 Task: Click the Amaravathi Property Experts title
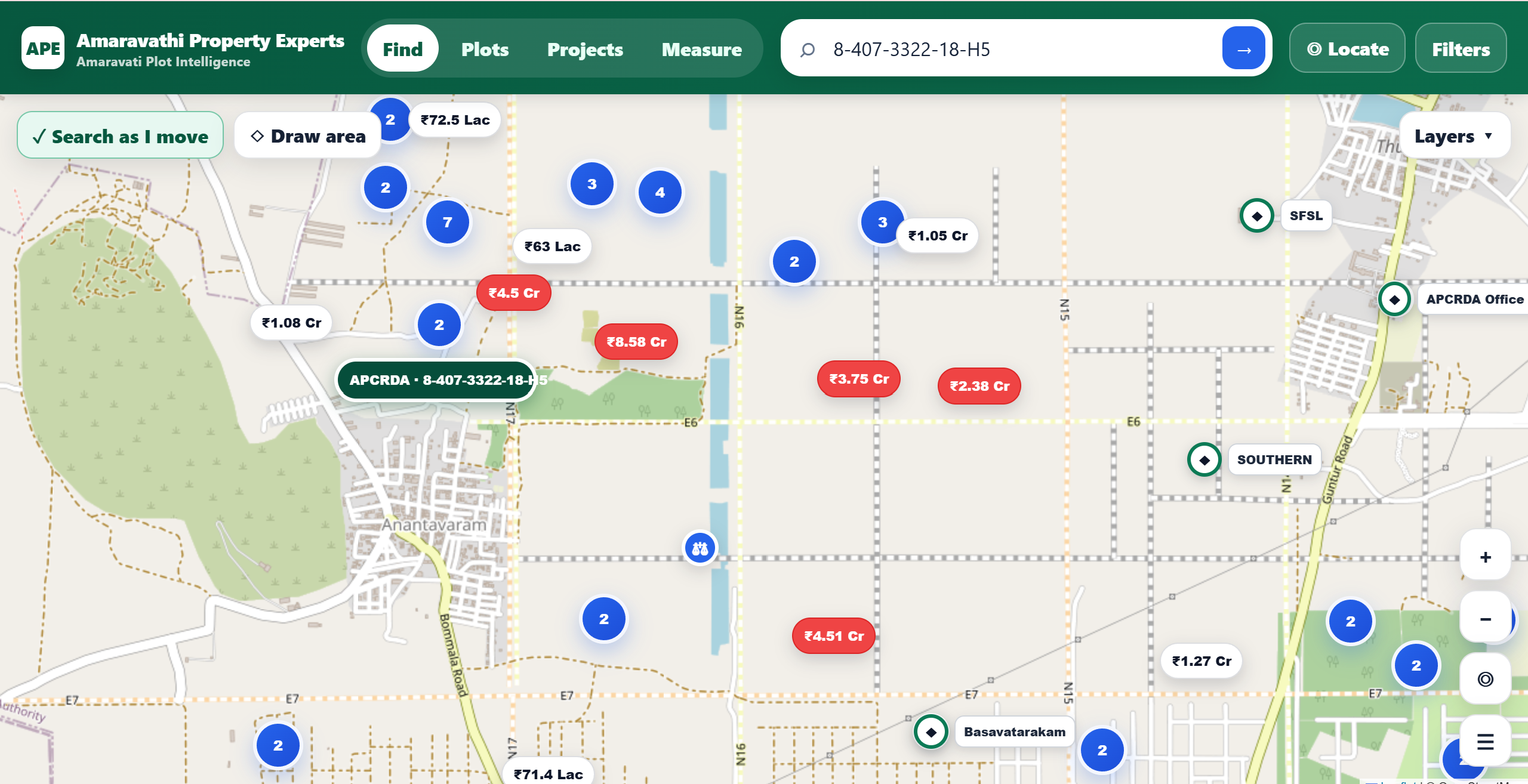point(210,41)
